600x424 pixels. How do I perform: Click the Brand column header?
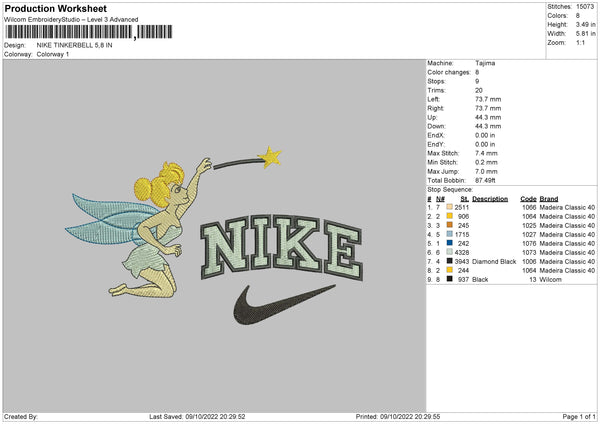tap(549, 199)
